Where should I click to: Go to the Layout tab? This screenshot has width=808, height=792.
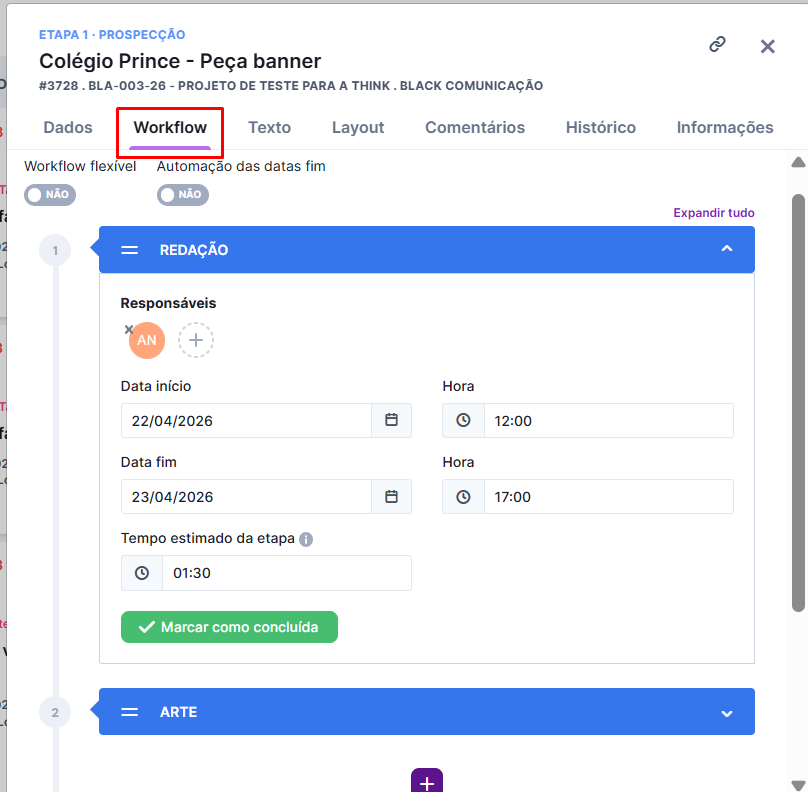[358, 127]
